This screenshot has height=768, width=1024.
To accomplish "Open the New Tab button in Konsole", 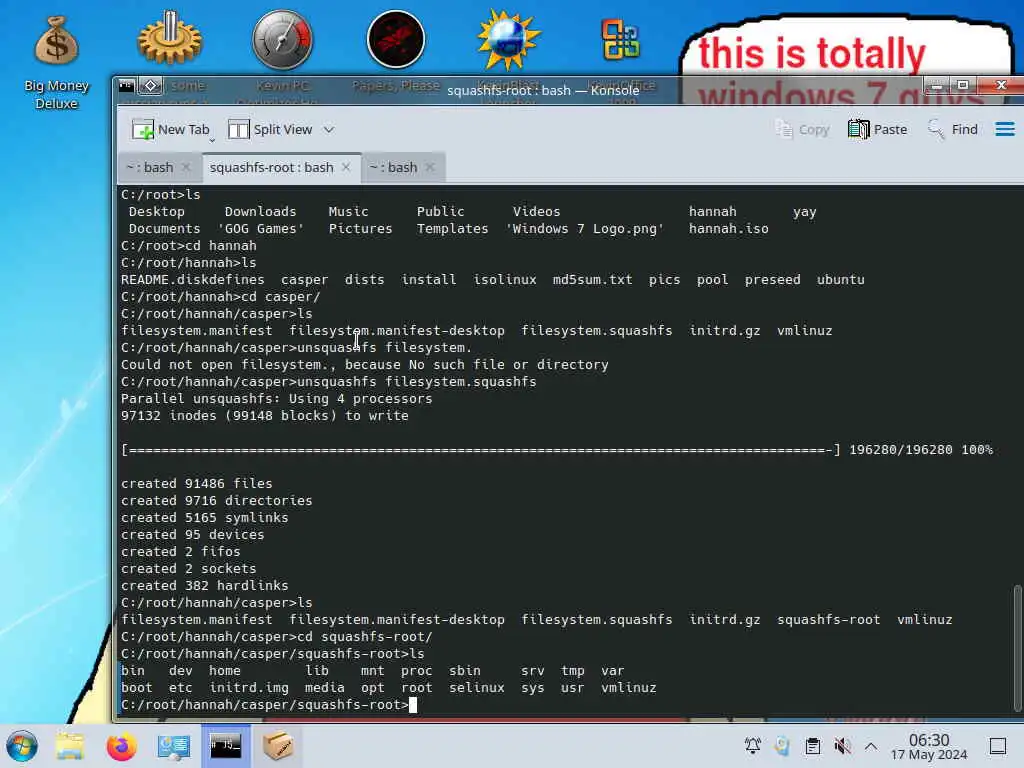I will pyautogui.click(x=170, y=129).
